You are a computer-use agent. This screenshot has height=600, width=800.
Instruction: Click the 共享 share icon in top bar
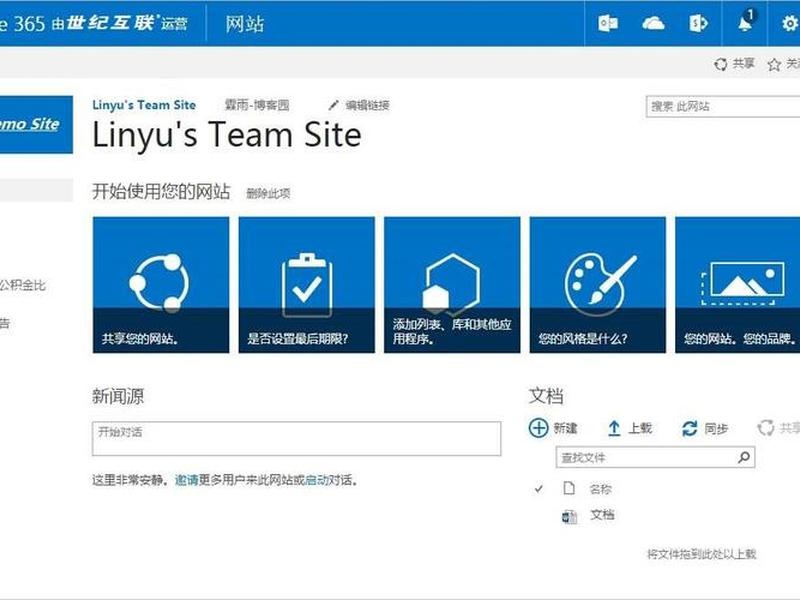point(721,64)
